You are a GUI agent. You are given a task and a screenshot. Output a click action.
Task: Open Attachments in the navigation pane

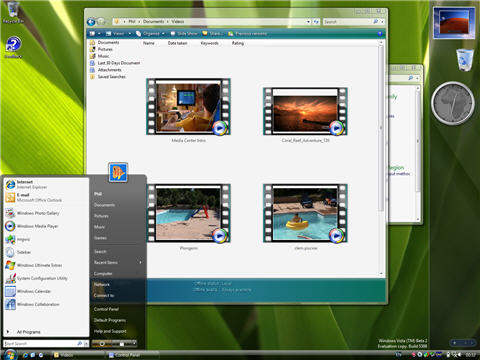point(106,70)
